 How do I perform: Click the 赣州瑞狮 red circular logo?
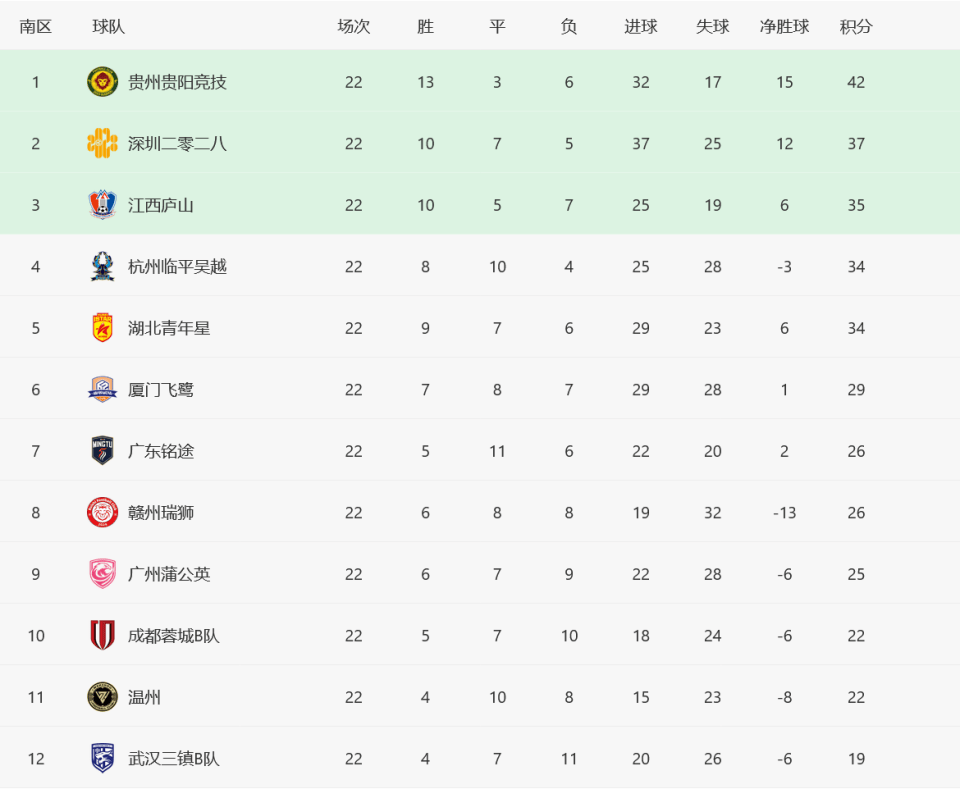click(102, 512)
